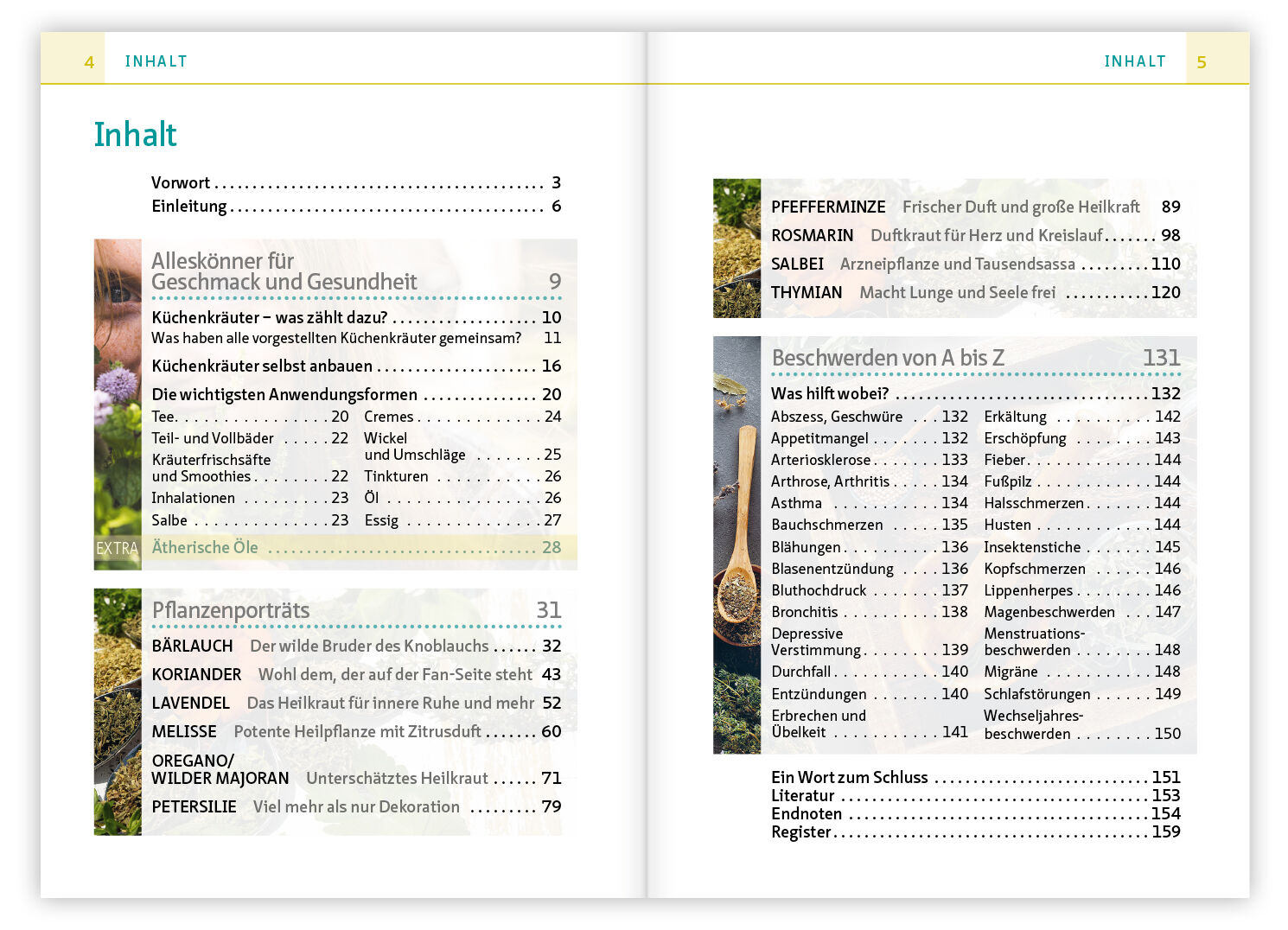
Task: Jump to the Register entry
Action: coord(800,832)
